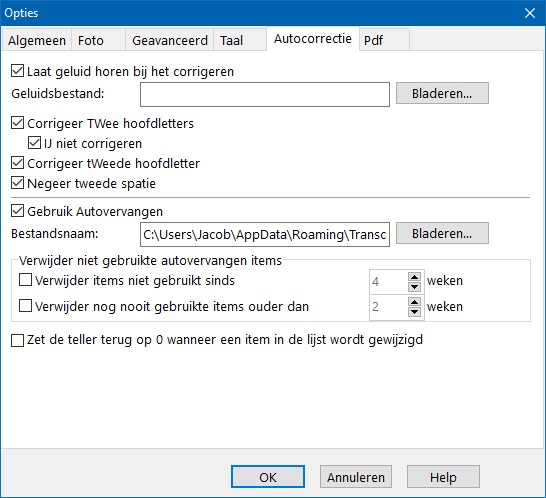Toggle IJ niet corrigeren checkbox
Screen dimensions: 546x498
pos(34,143)
